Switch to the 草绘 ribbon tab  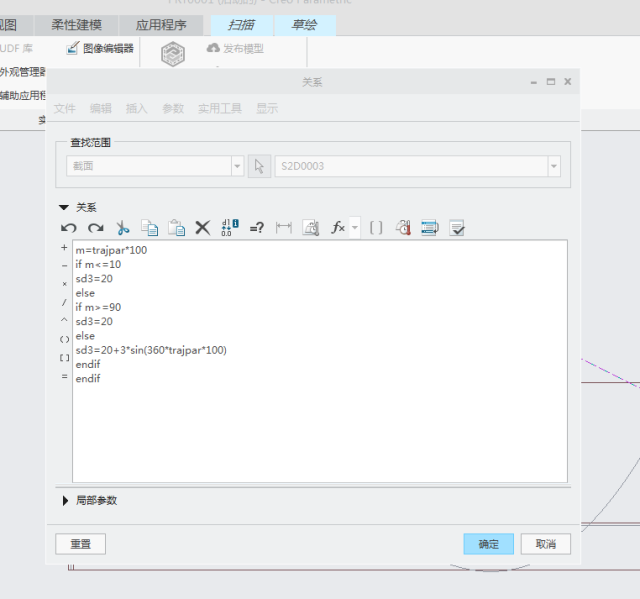pos(305,25)
